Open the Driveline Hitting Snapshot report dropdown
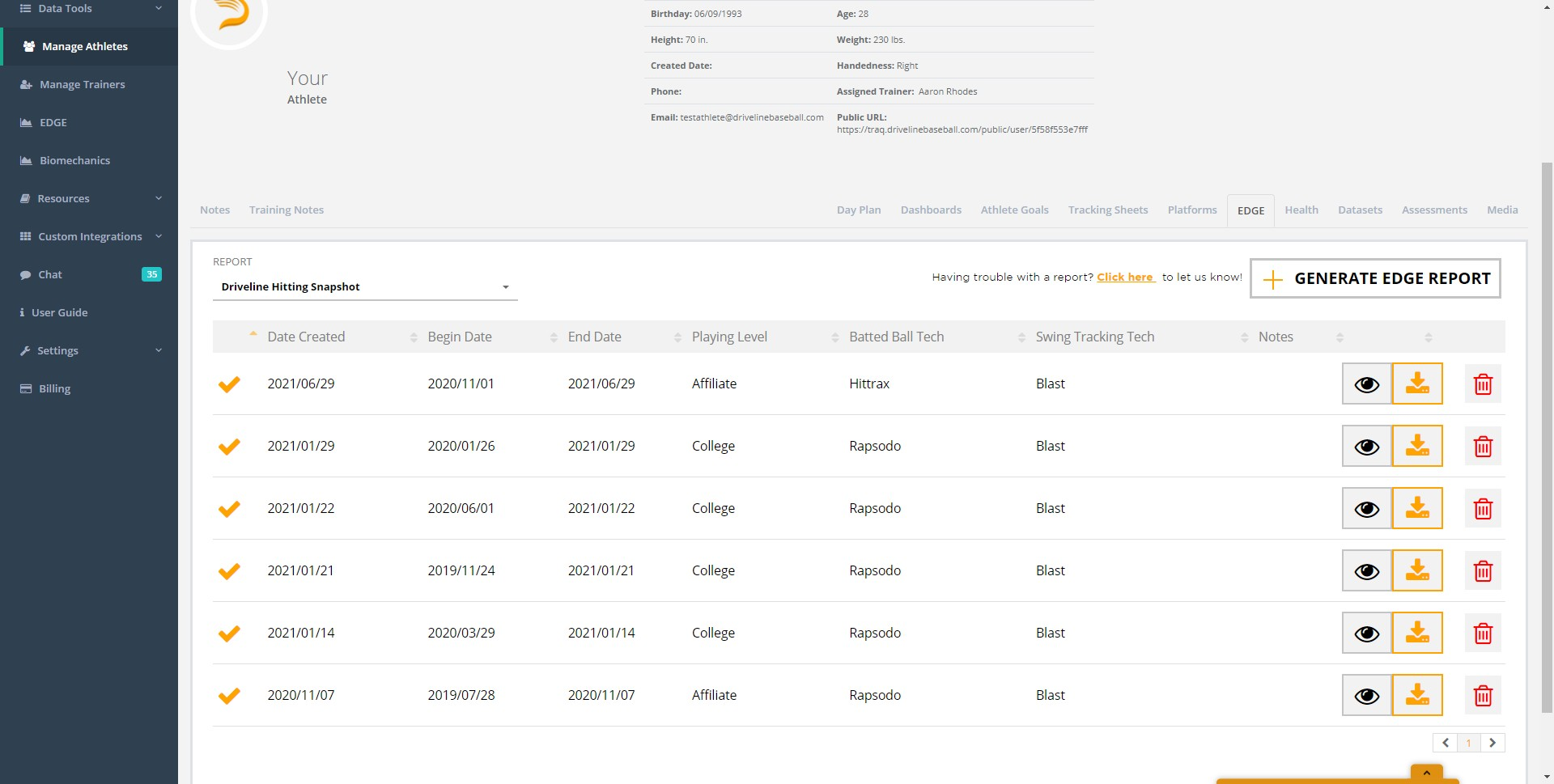Screen dimensions: 1554x784 pos(365,287)
